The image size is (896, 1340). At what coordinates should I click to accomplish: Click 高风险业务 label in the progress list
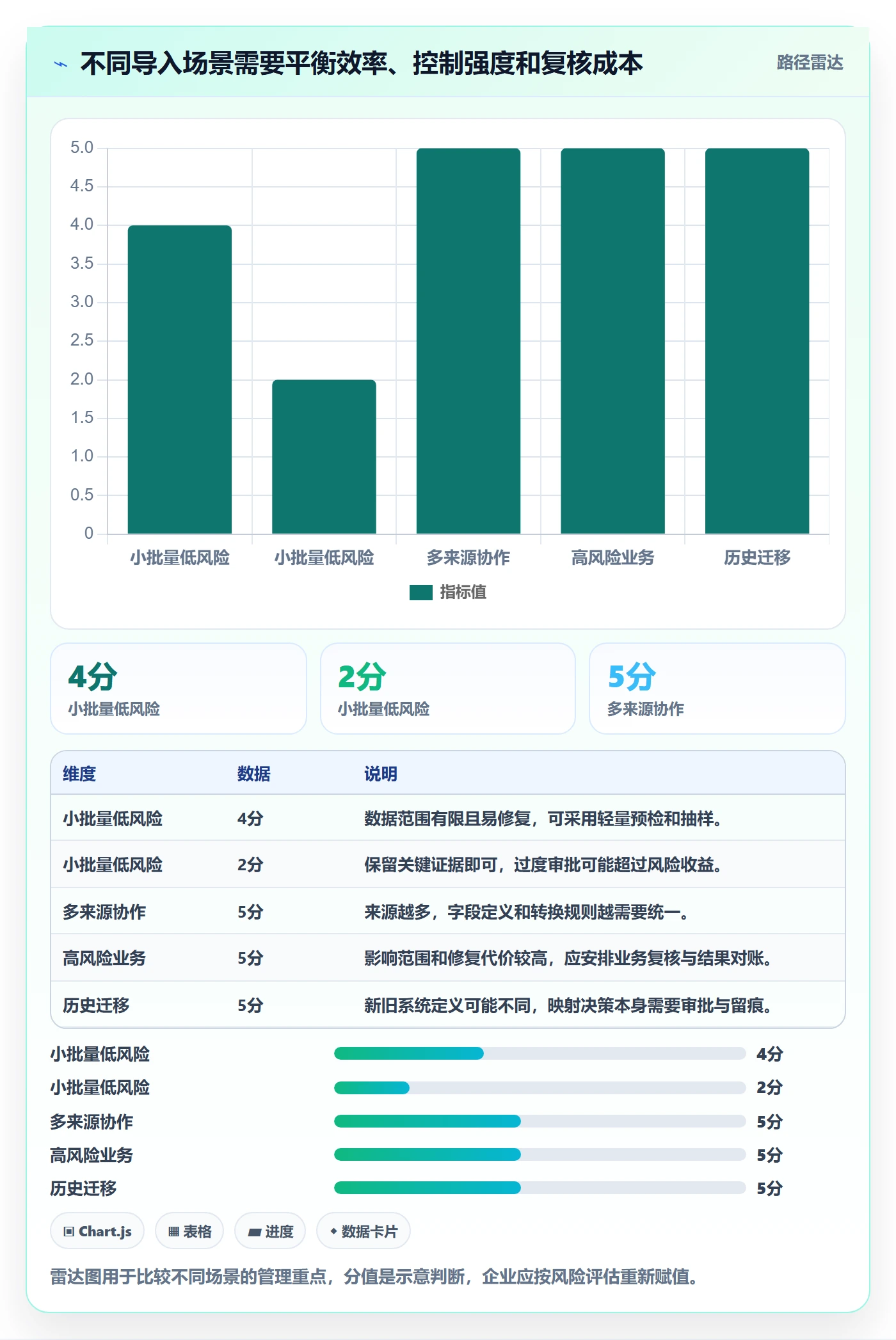(92, 1155)
